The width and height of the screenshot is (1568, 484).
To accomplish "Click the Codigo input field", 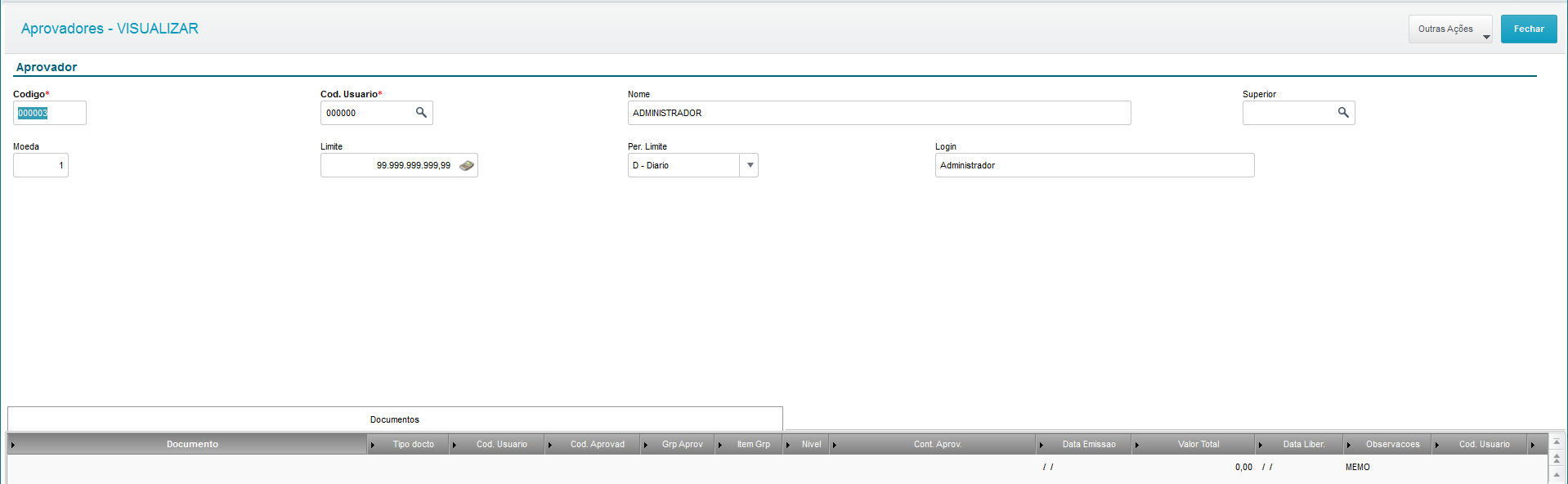I will (50, 113).
